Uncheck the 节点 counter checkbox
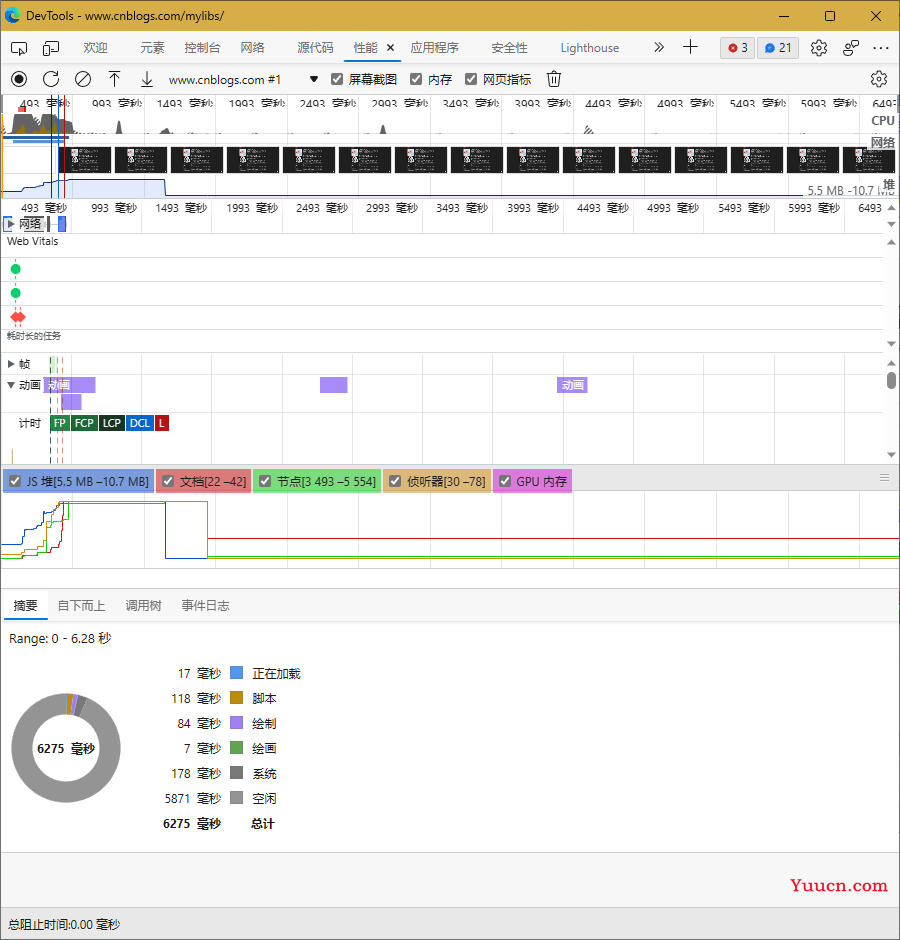This screenshot has width=900, height=940. (x=266, y=481)
